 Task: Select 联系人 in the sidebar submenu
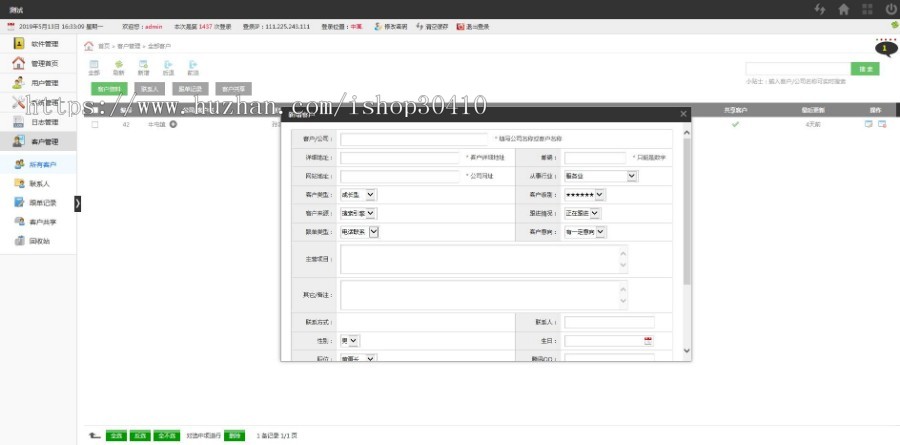[x=38, y=184]
